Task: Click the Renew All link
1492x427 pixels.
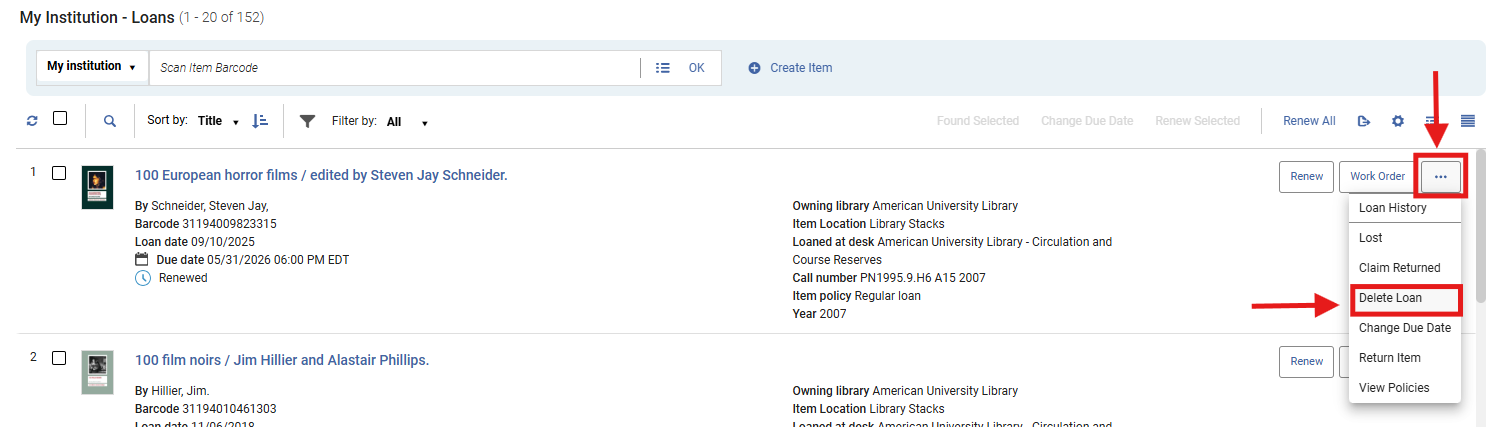Action: pos(1309,121)
